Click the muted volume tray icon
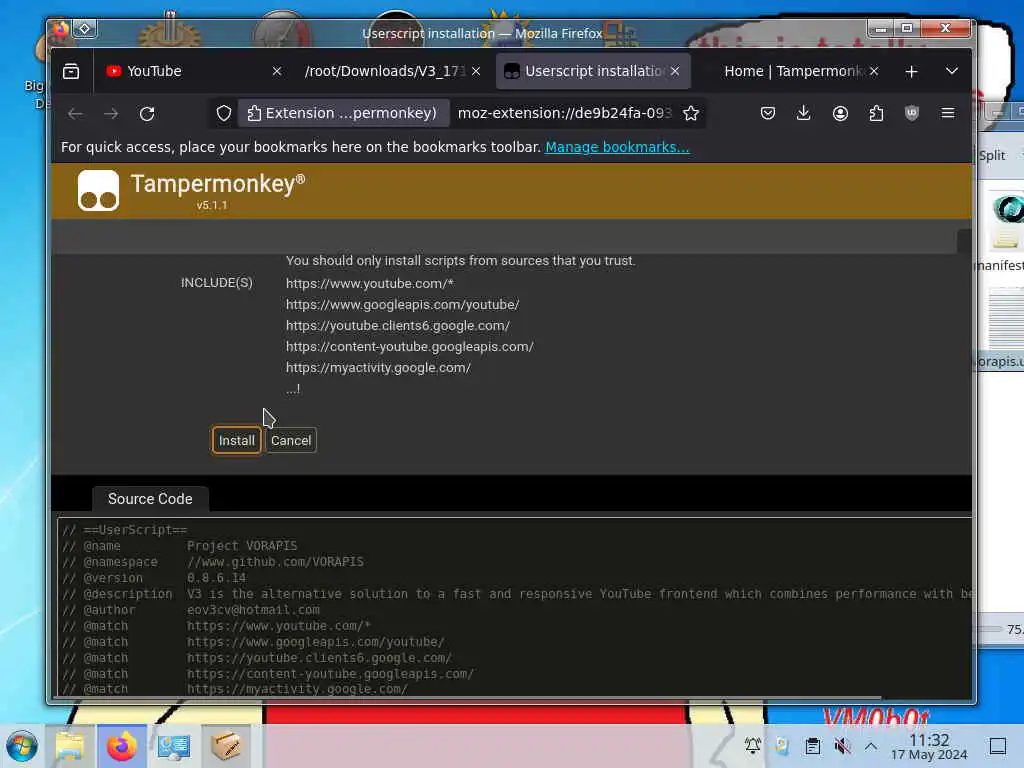The image size is (1024, 768). click(842, 746)
